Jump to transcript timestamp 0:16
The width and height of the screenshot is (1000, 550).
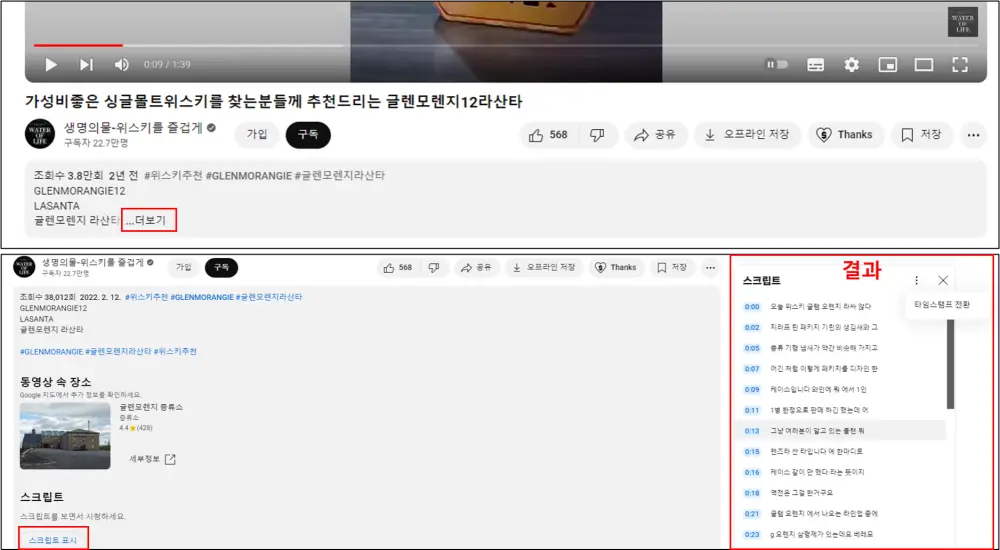[x=752, y=472]
